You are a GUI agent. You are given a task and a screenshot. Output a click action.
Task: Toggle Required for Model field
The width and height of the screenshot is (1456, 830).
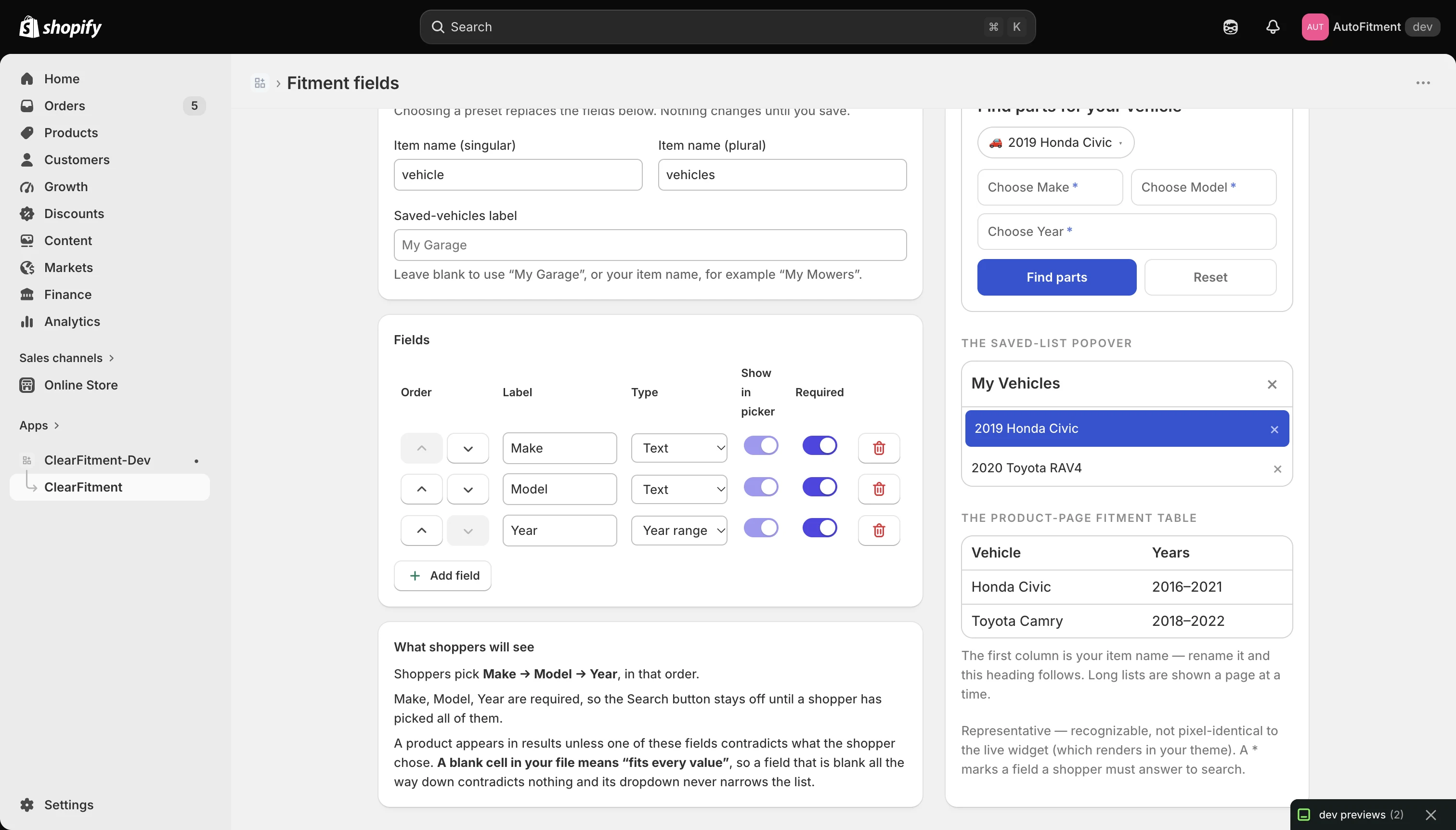pyautogui.click(x=819, y=487)
